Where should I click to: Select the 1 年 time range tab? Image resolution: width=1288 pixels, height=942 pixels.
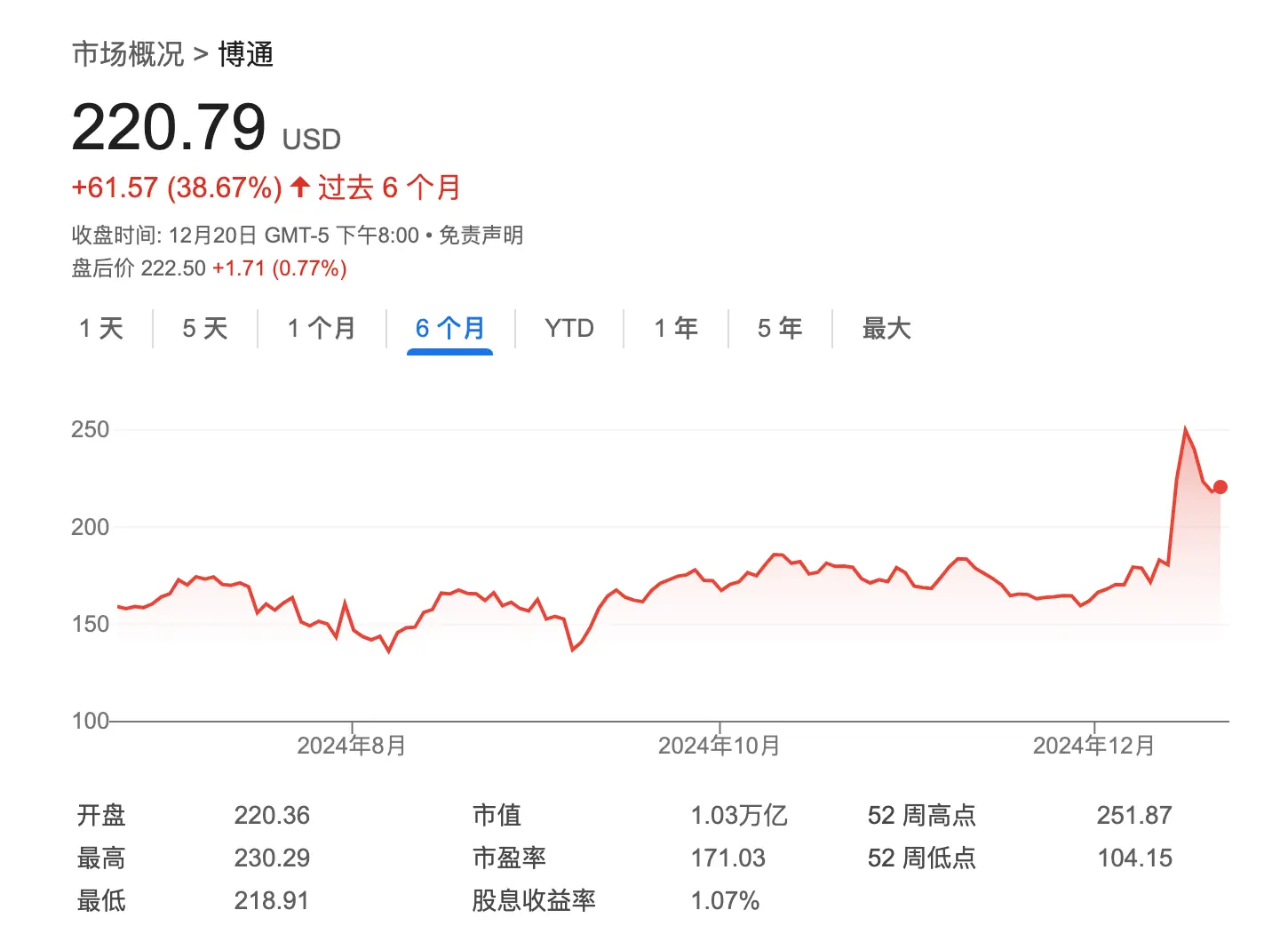pos(676,329)
